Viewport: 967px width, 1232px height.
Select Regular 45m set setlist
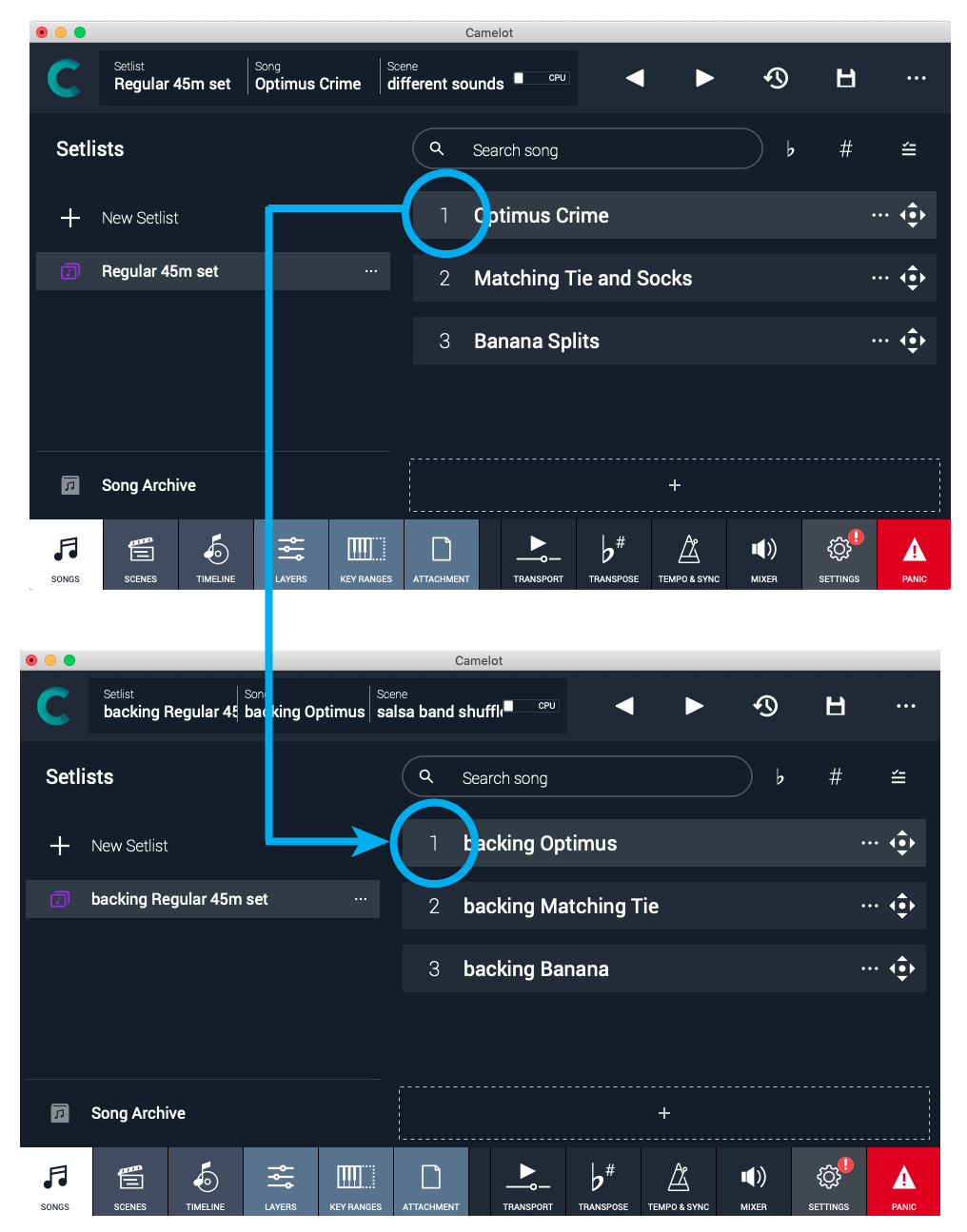point(213,271)
